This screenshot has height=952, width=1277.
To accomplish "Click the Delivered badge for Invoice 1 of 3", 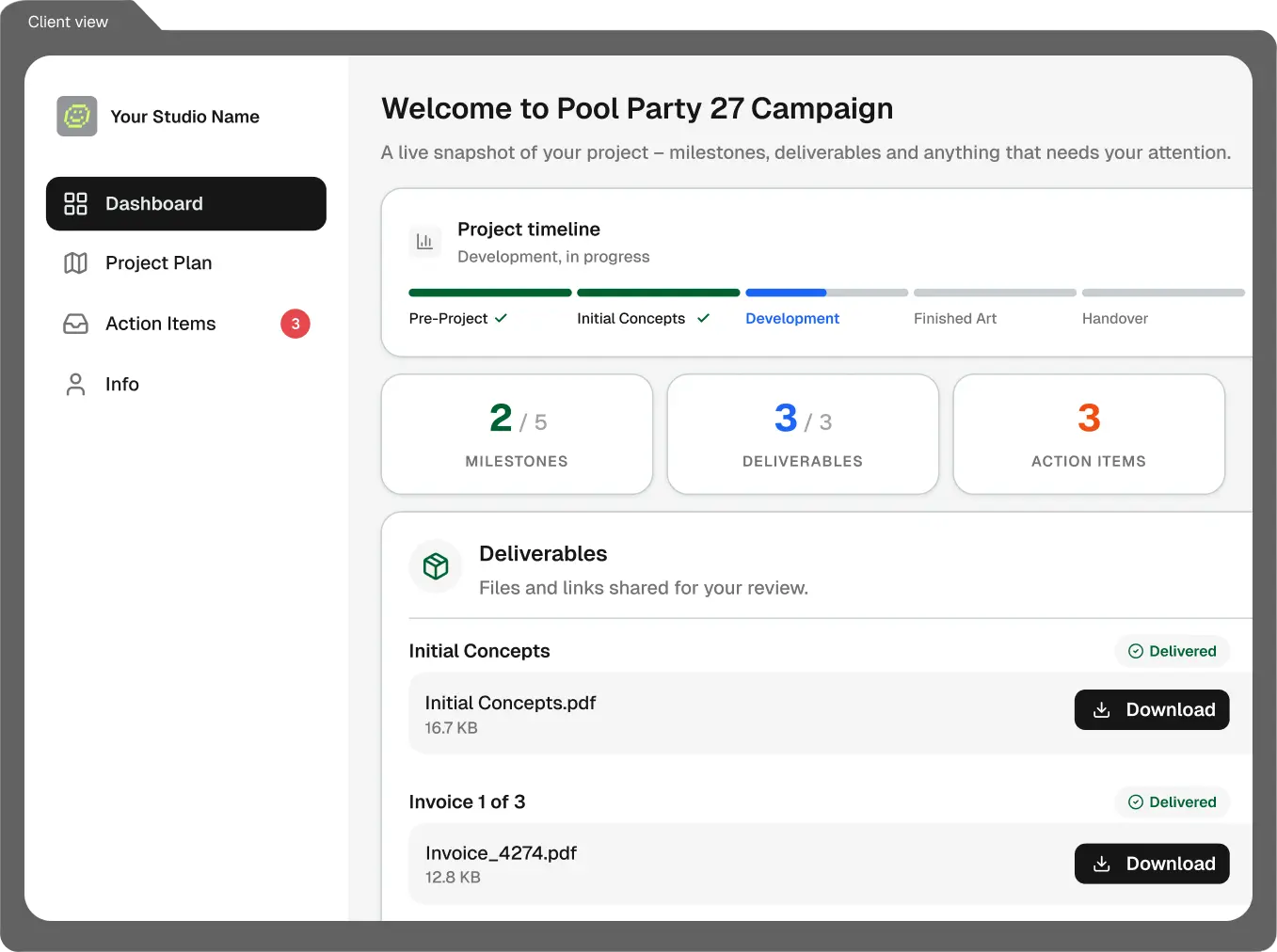I will click(1173, 802).
